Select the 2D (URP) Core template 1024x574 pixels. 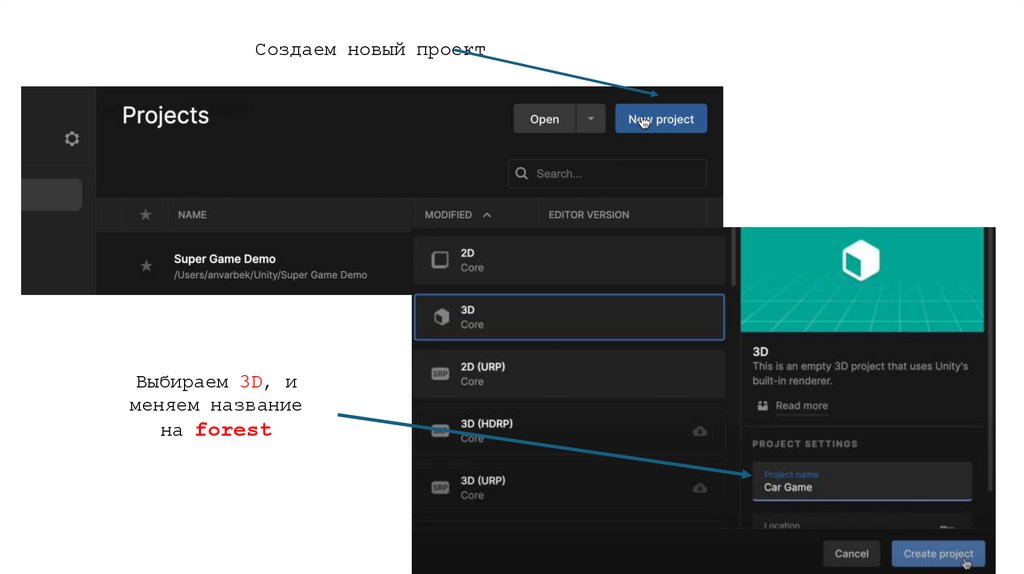pyautogui.click(x=569, y=374)
